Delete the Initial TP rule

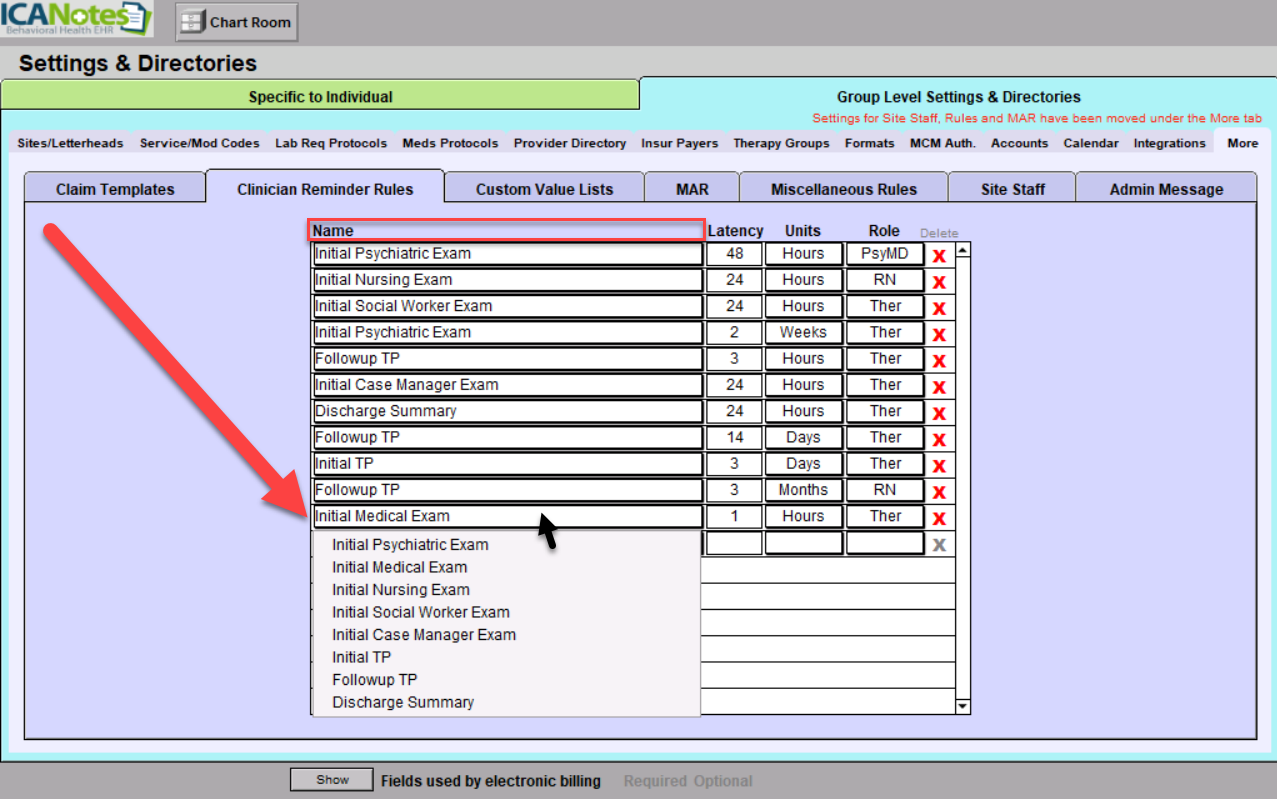[x=939, y=466]
